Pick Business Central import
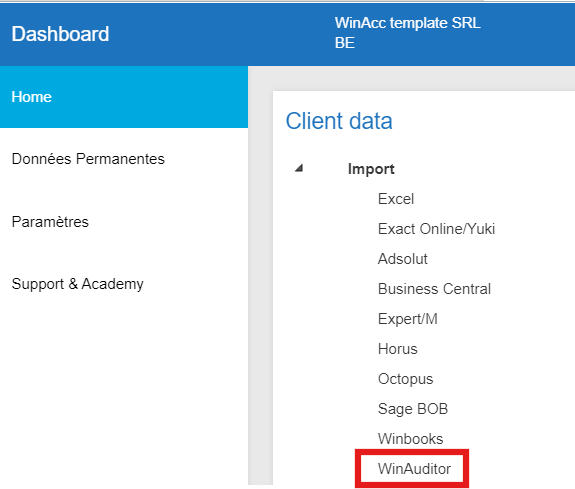This screenshot has height=489, width=575. (x=434, y=289)
